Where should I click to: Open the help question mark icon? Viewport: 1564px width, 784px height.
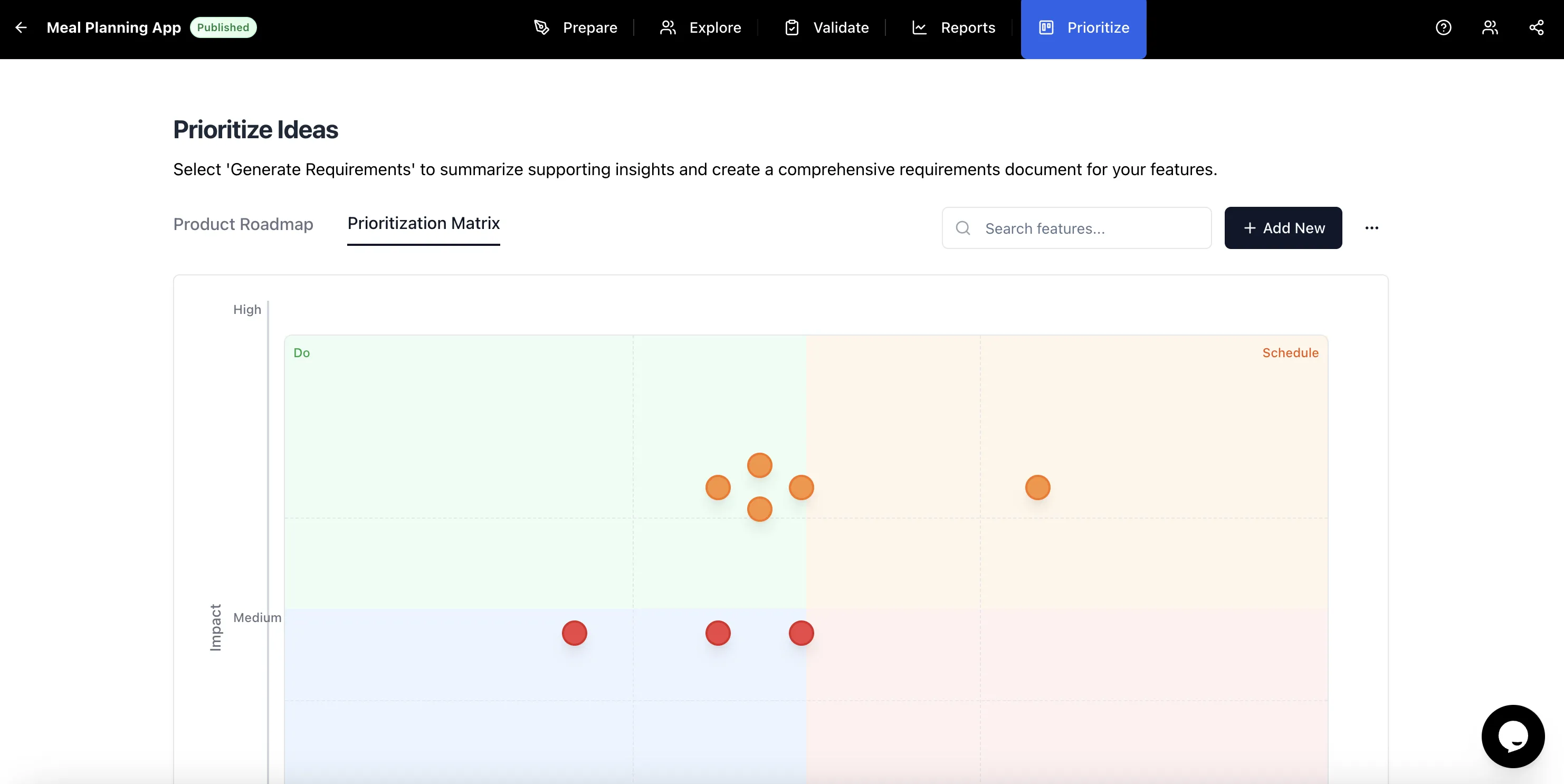point(1443,27)
